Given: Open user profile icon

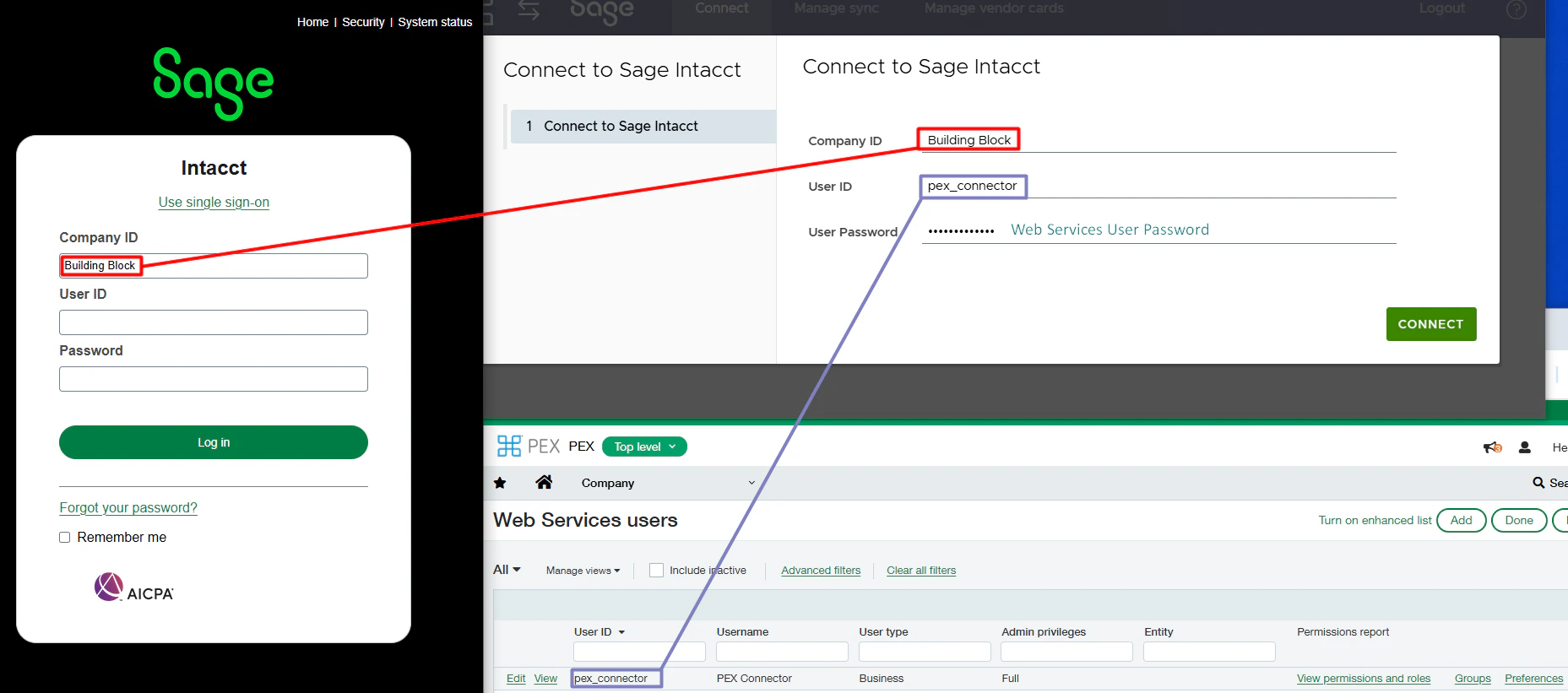Looking at the screenshot, I should [x=1525, y=447].
